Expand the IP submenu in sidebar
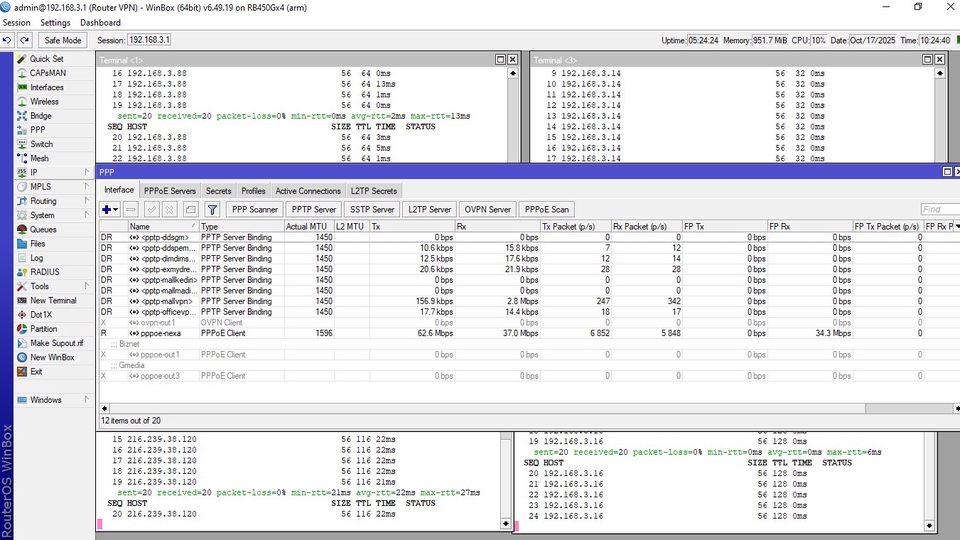This screenshot has height=540, width=960. coord(34,172)
